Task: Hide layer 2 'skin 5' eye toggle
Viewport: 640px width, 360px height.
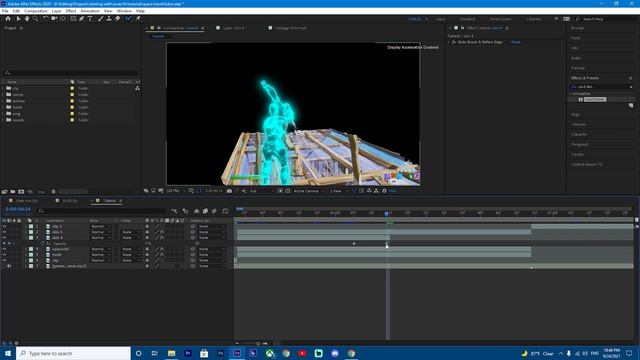Action: (4, 232)
